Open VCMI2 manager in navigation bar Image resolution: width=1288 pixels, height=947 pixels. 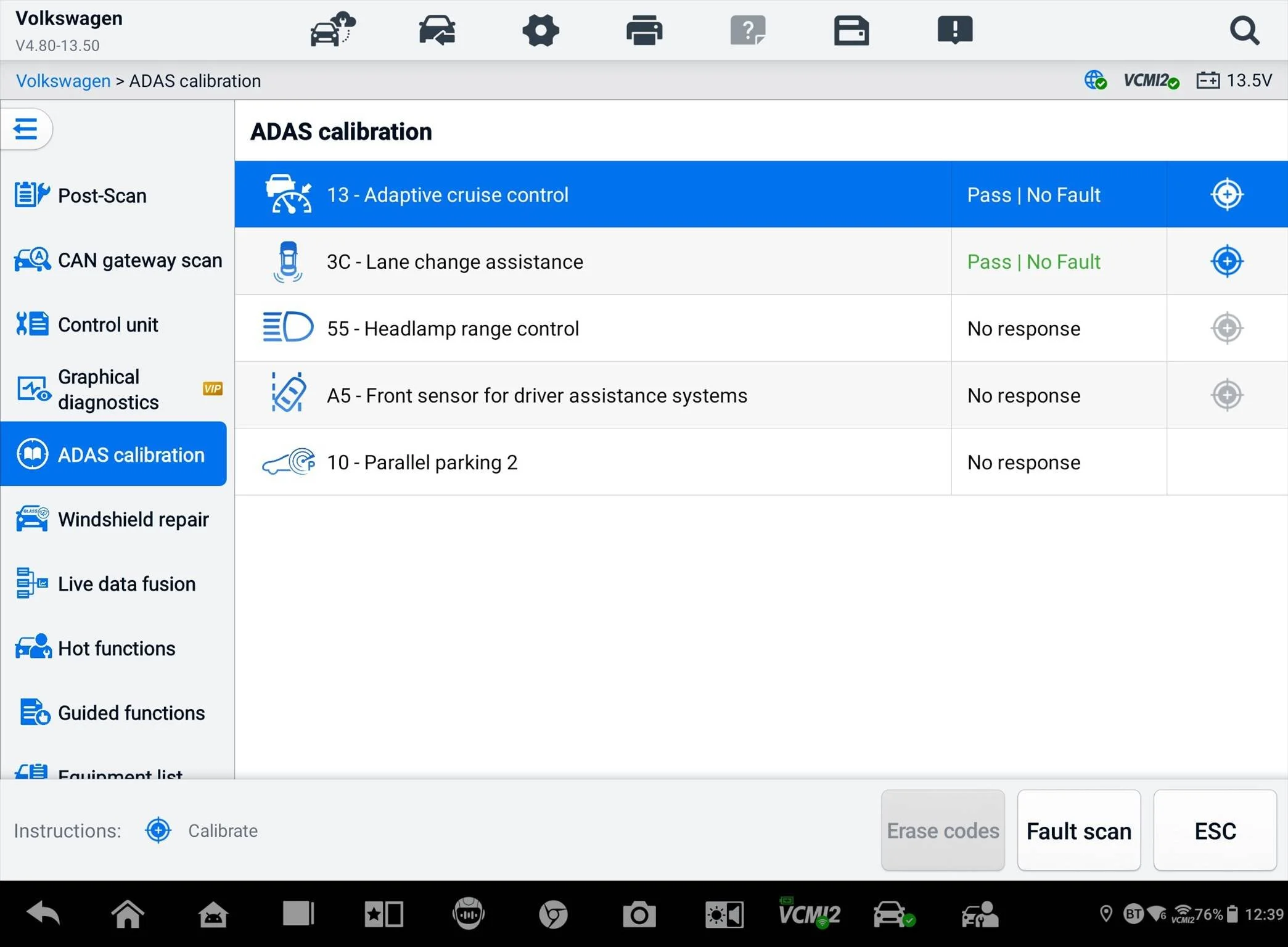pyautogui.click(x=810, y=913)
